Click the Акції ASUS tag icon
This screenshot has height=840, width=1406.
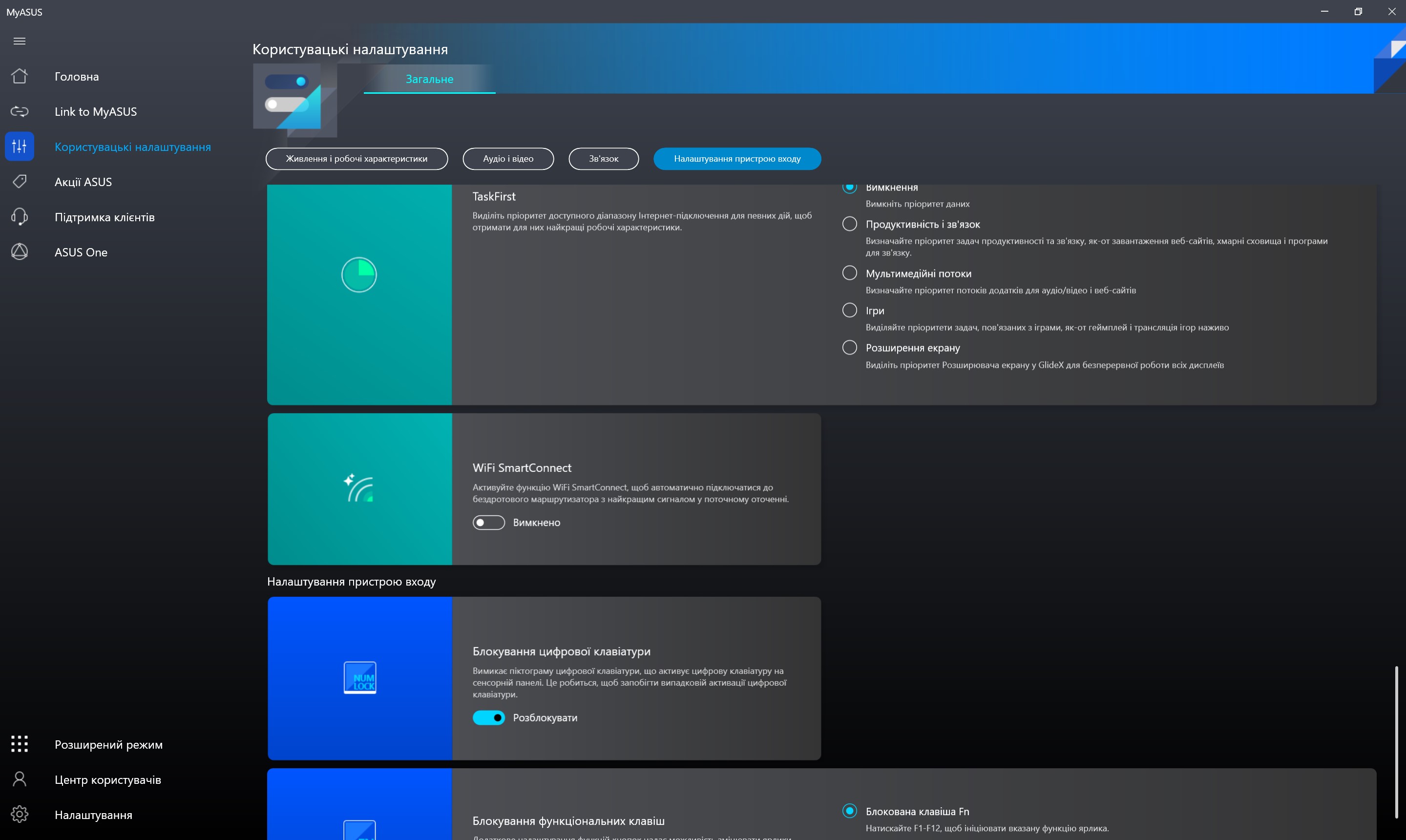[x=19, y=182]
